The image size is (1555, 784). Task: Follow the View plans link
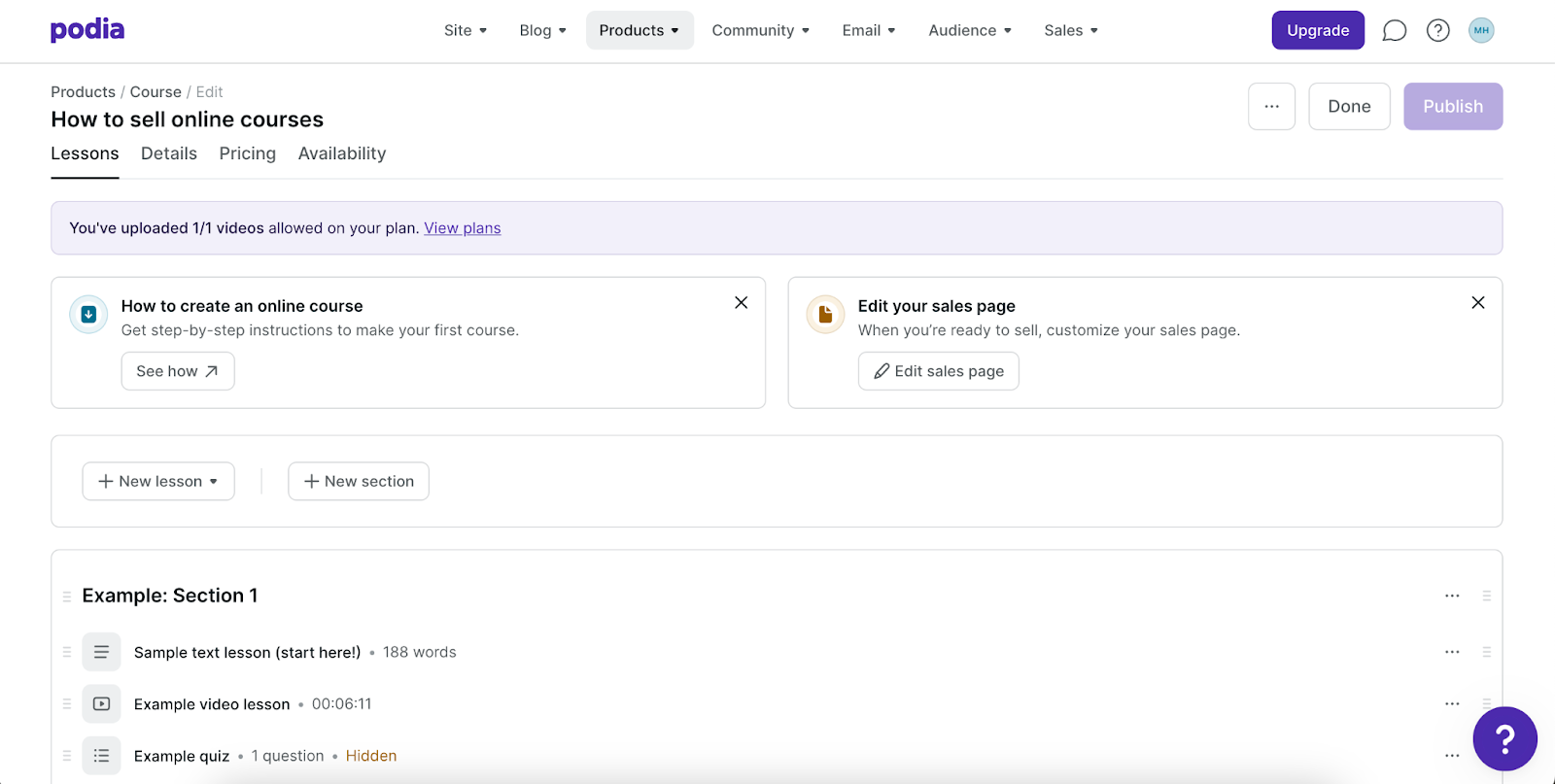[x=462, y=228]
